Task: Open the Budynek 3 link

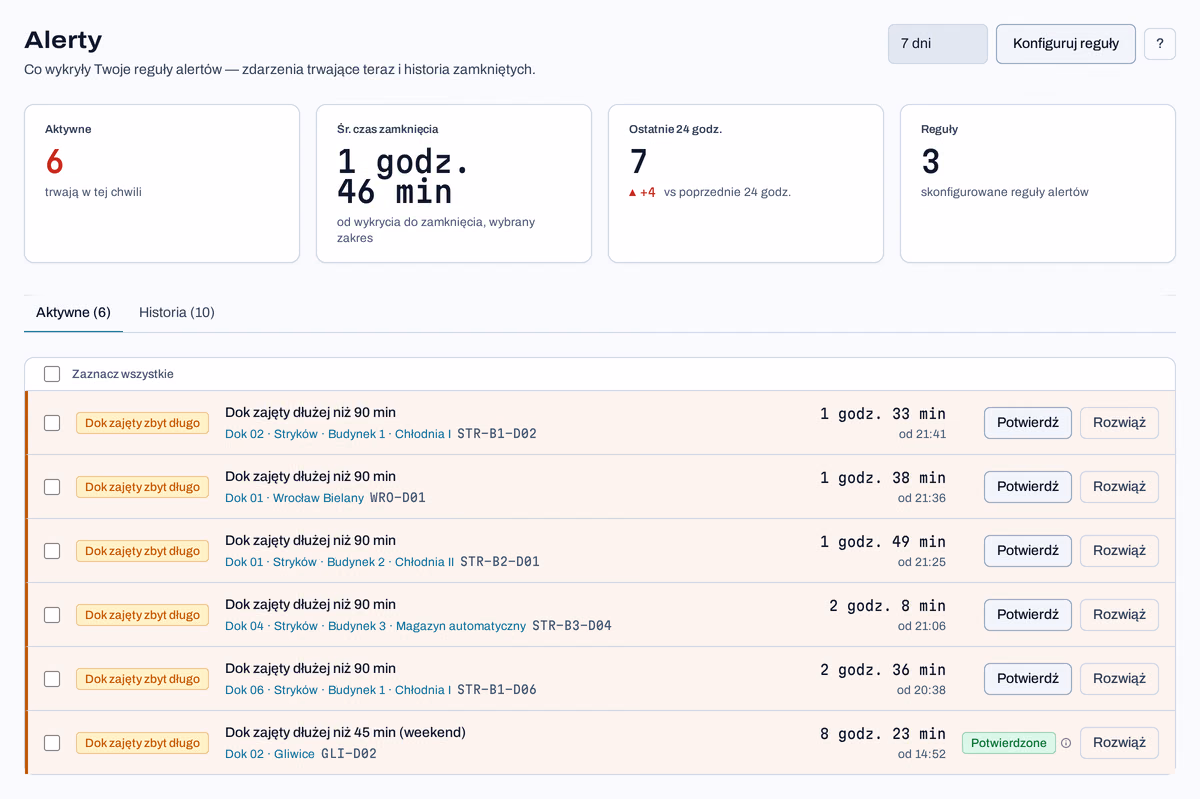Action: pos(357,626)
